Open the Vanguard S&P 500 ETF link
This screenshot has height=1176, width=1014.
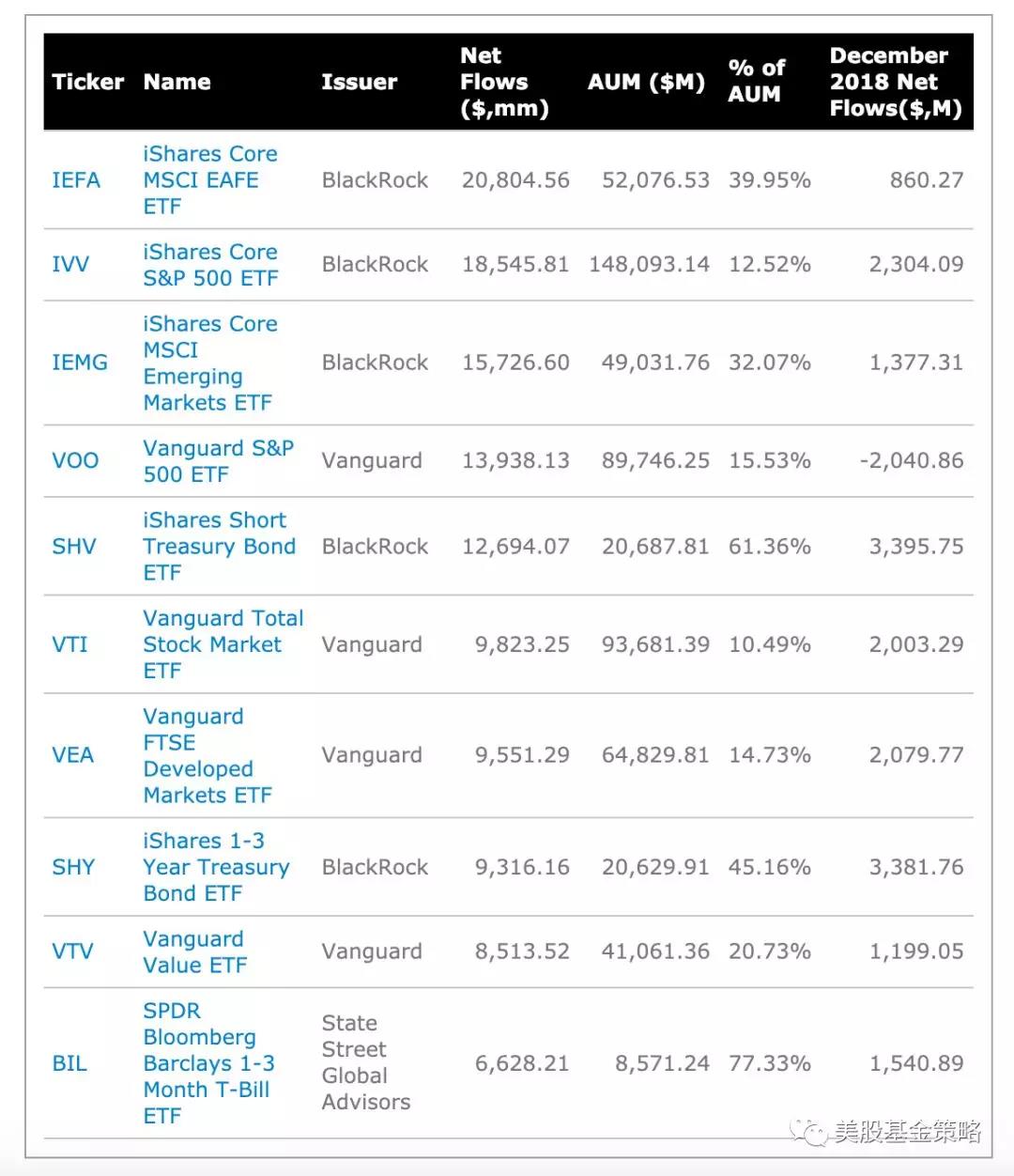[x=218, y=460]
